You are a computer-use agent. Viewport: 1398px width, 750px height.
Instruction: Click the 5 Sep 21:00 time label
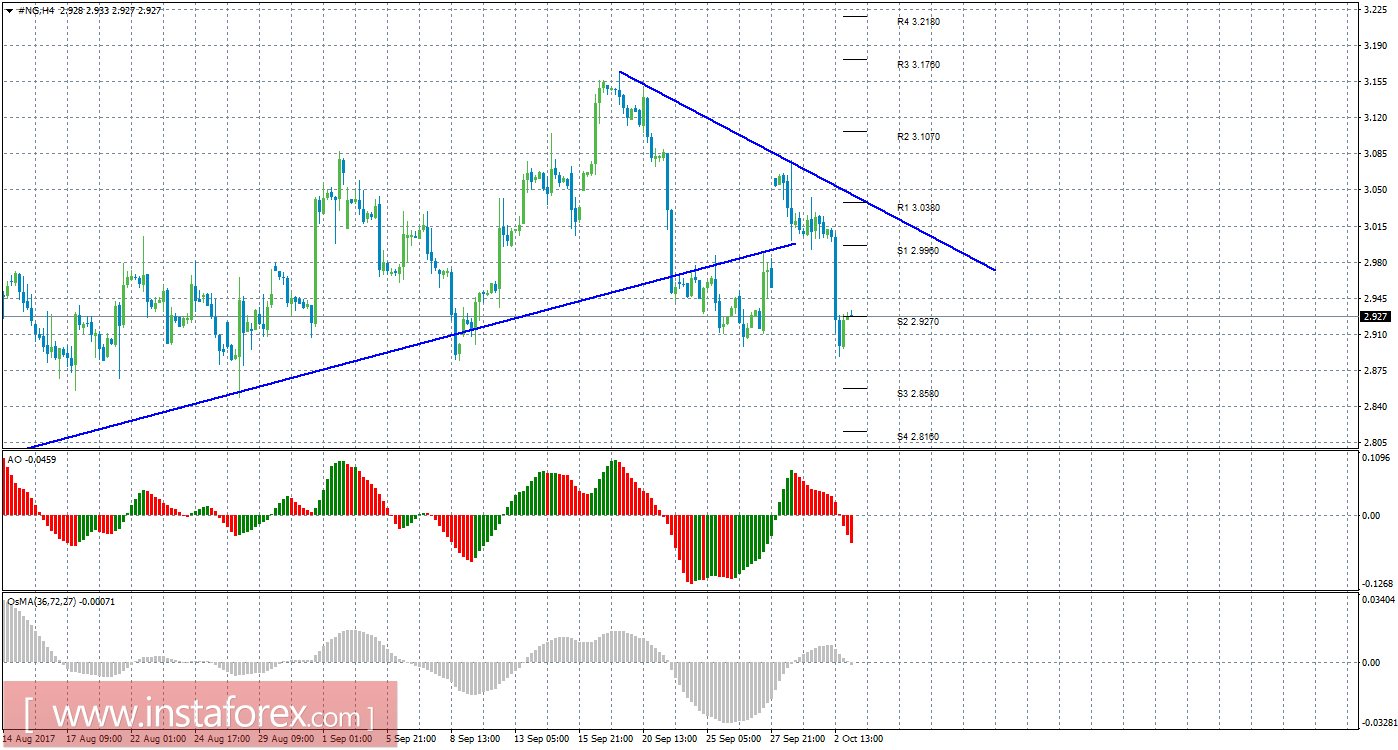(411, 739)
